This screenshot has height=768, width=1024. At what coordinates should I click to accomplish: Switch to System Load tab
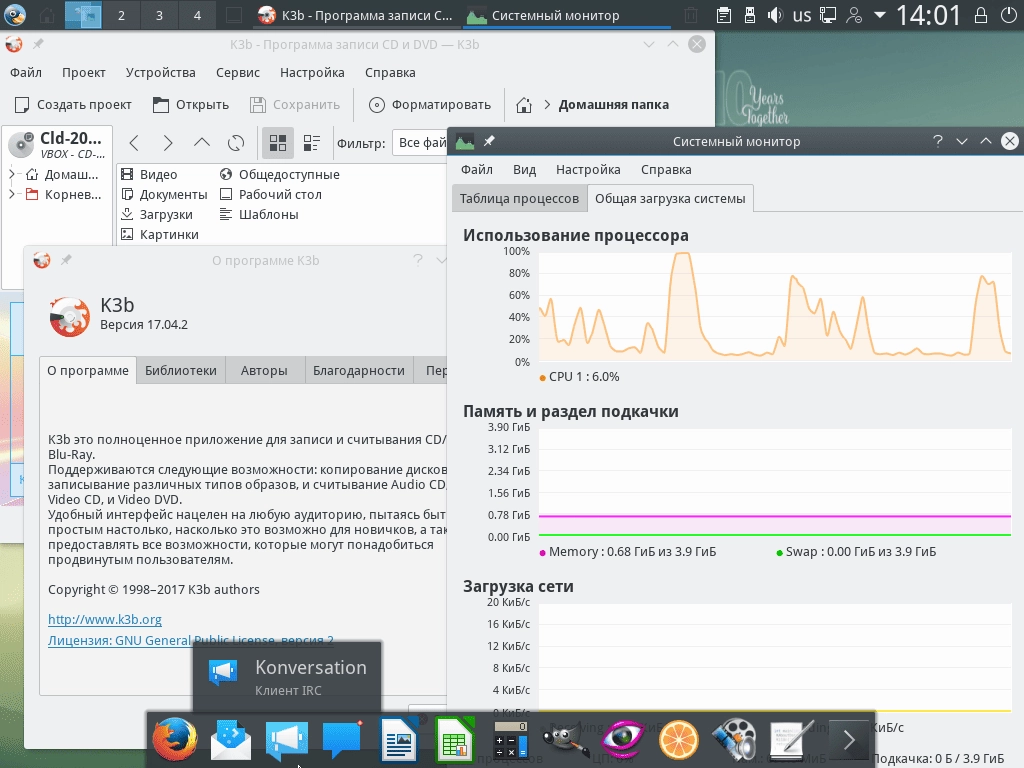click(670, 199)
